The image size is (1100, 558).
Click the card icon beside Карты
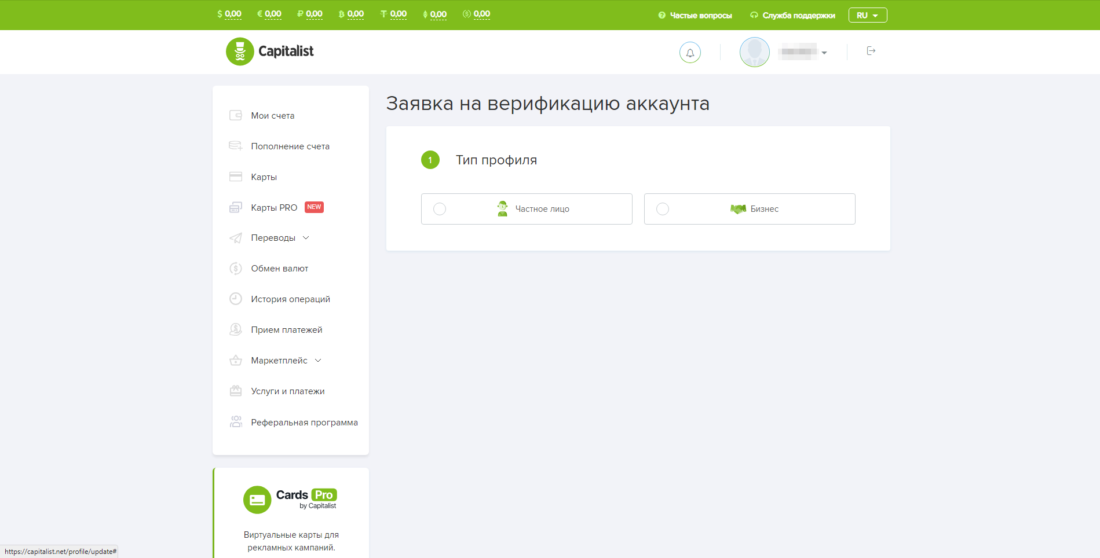[236, 177]
